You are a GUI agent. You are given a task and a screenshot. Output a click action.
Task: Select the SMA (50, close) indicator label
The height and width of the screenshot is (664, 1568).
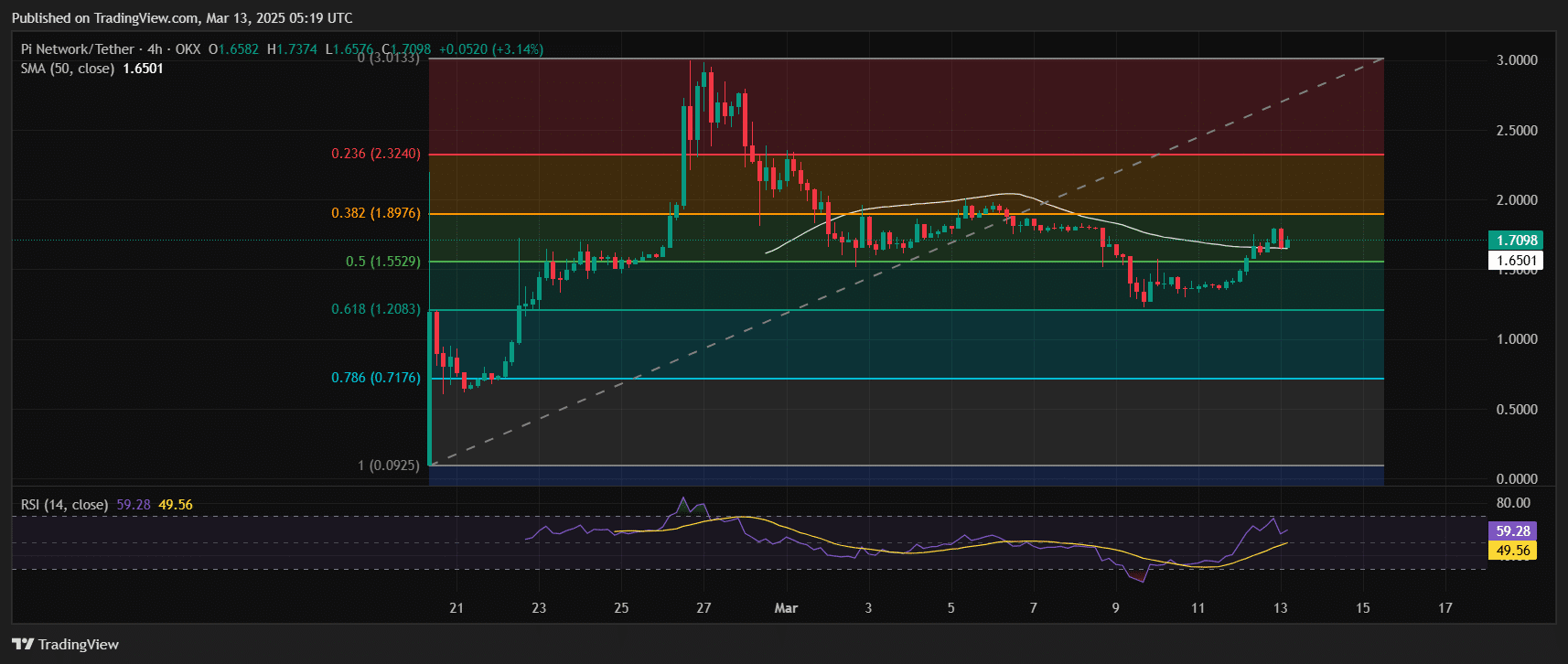[68, 69]
